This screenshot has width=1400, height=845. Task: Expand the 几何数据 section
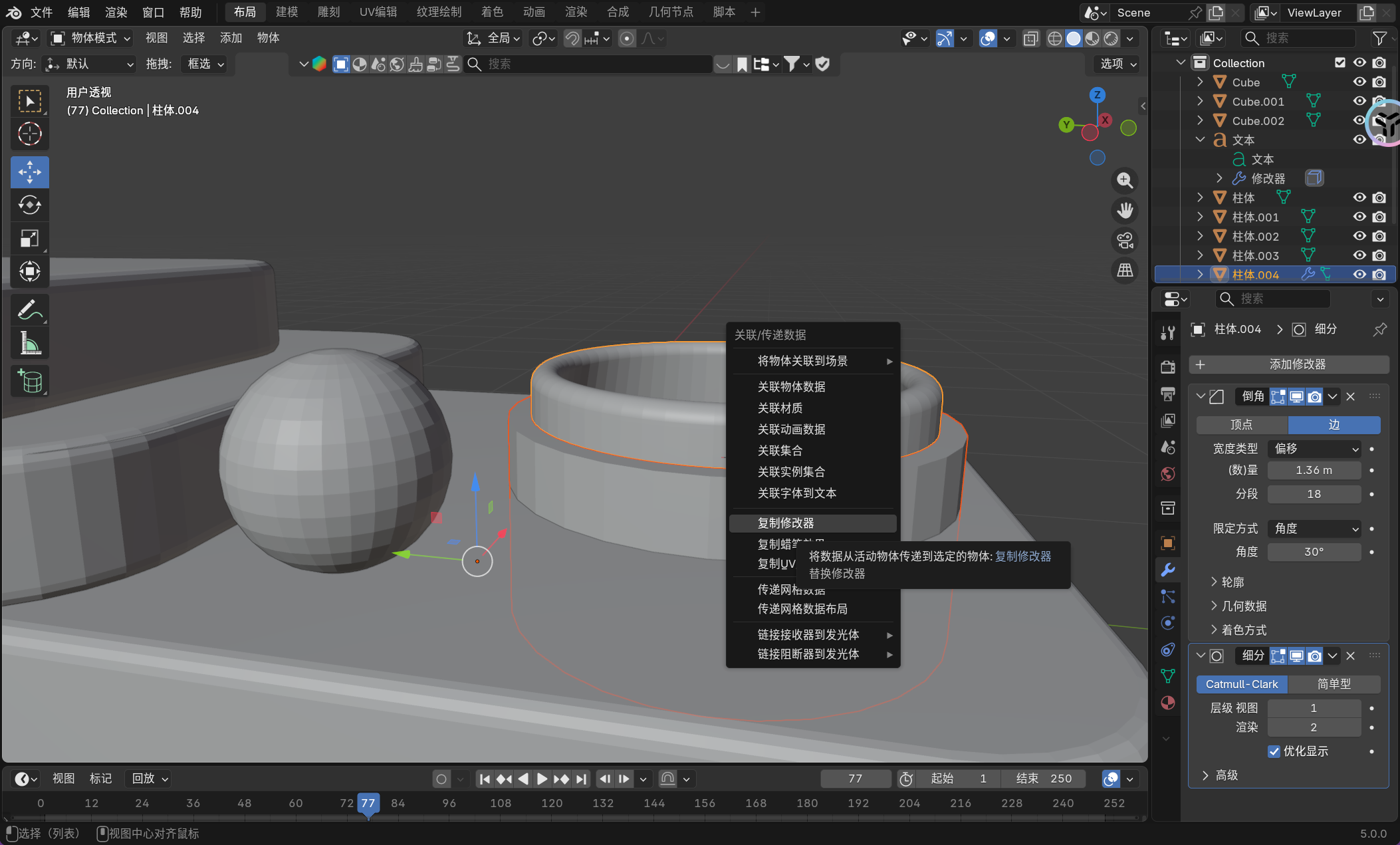pyautogui.click(x=1244, y=606)
